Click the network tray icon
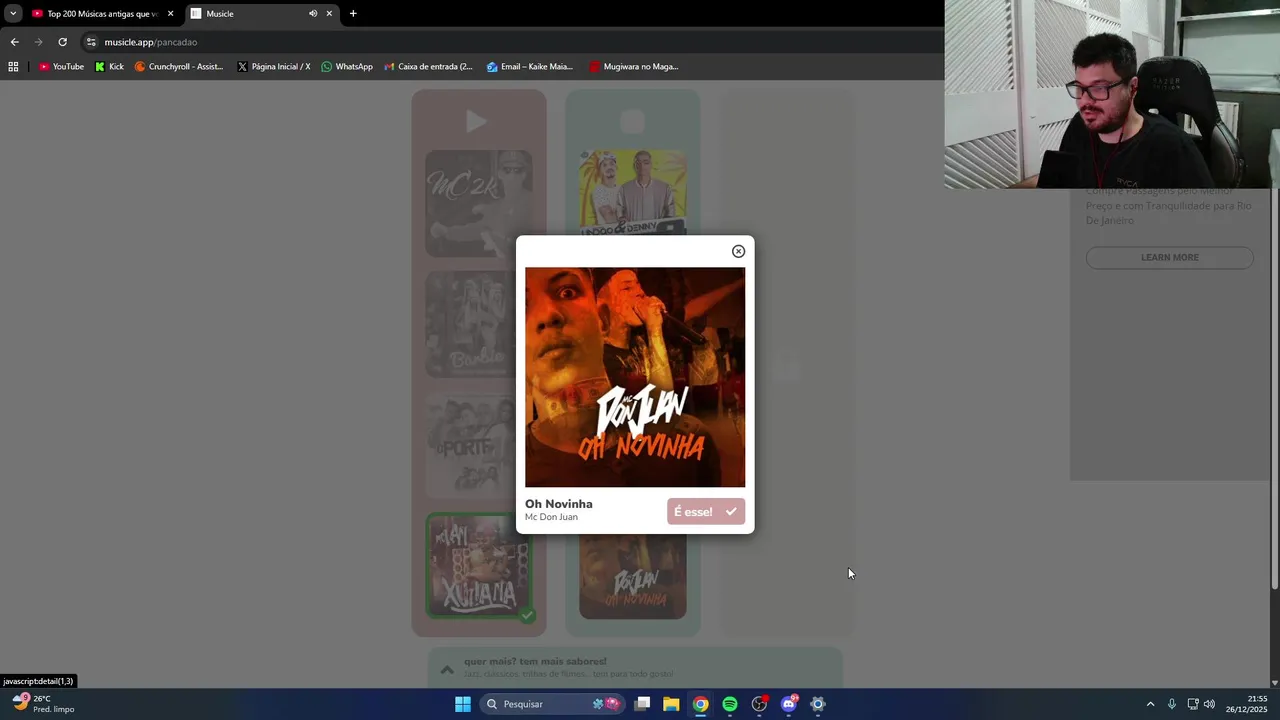This screenshot has width=1280, height=720. point(1192,704)
